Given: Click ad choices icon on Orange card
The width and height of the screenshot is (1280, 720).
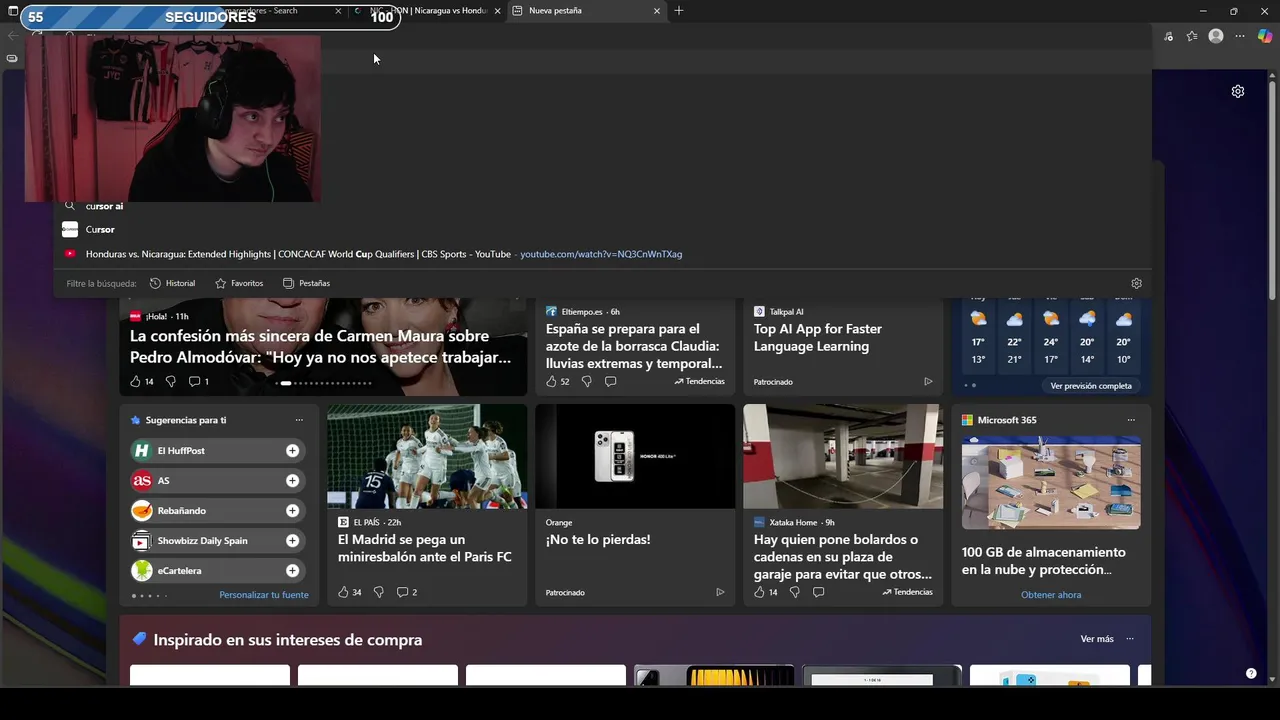Looking at the screenshot, I should tap(720, 592).
